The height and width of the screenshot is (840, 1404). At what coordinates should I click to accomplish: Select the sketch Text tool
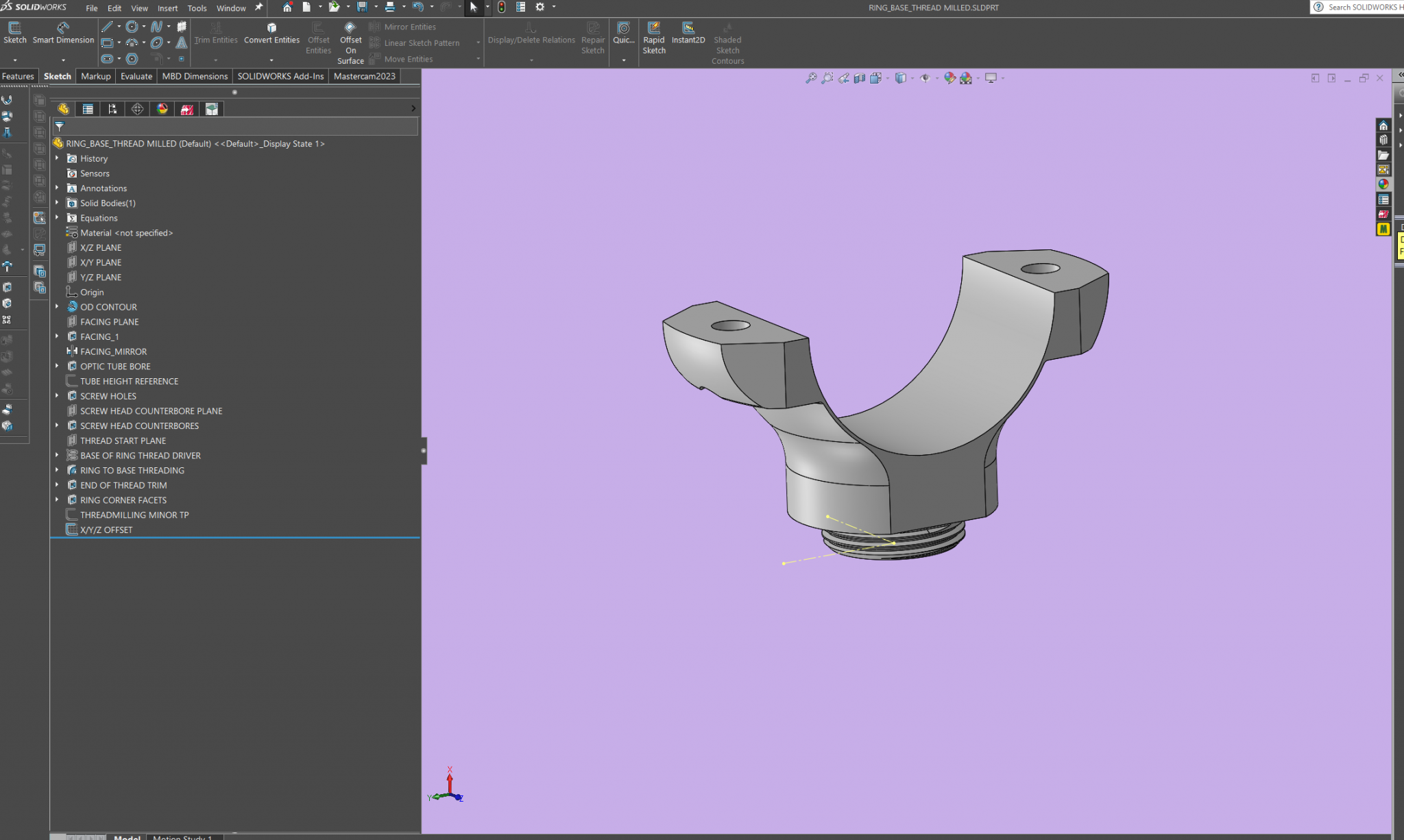click(182, 42)
